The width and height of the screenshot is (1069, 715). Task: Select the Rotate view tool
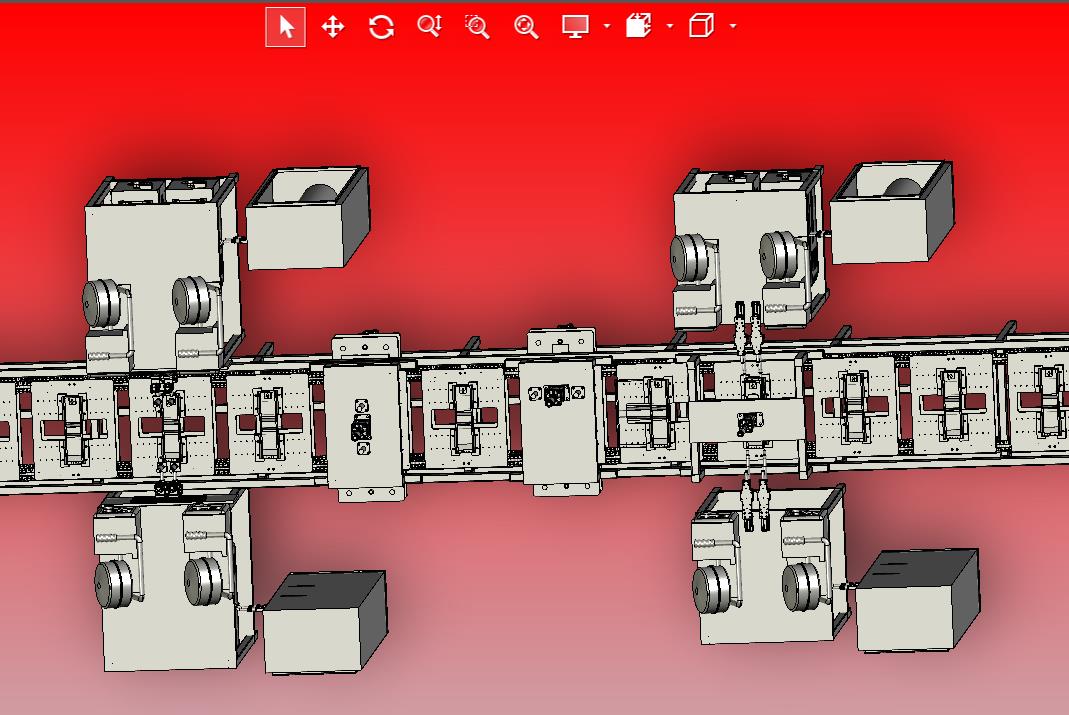381,27
